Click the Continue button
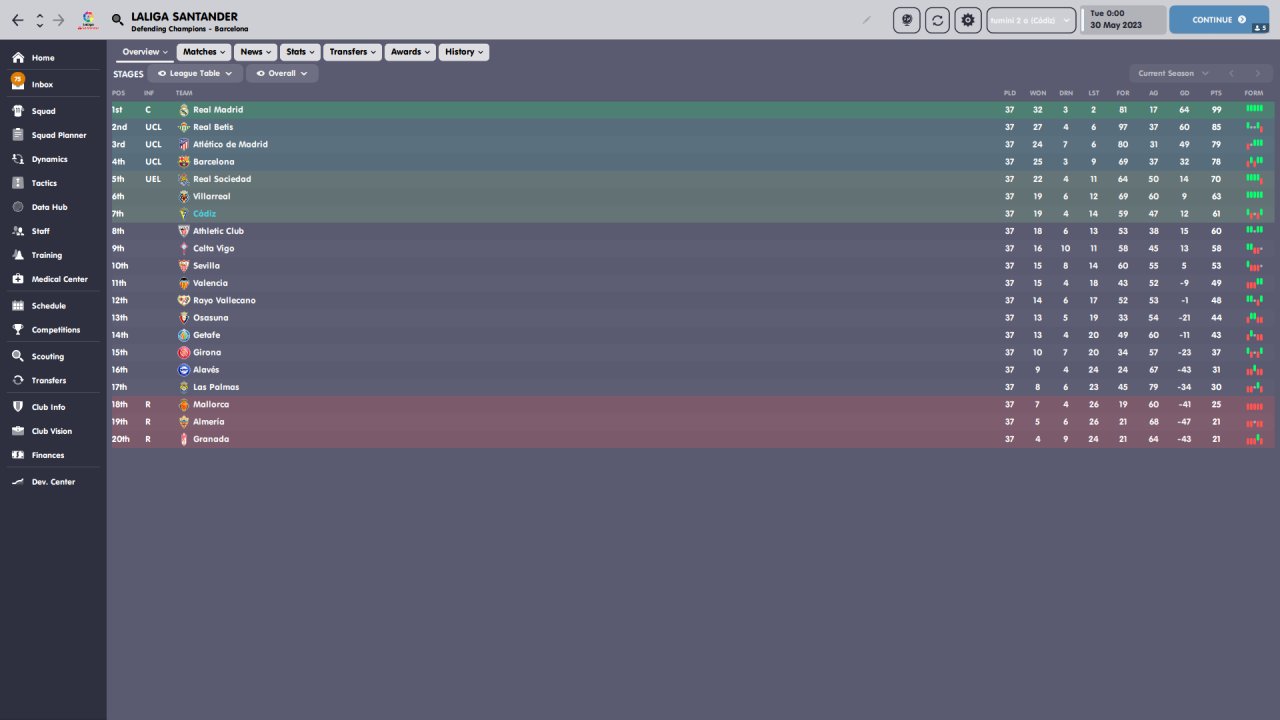The image size is (1280, 720). coord(1219,20)
